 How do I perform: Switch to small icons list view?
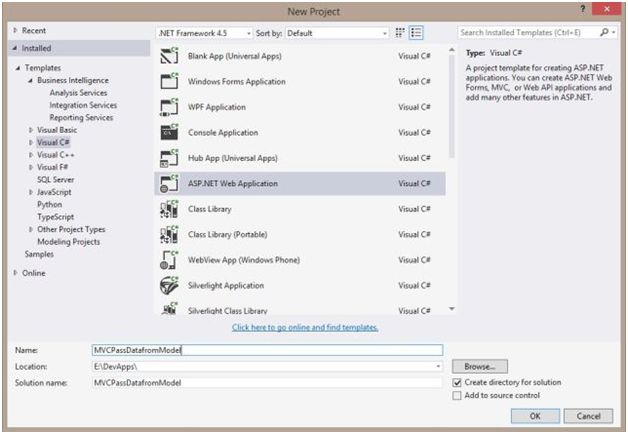pos(416,33)
